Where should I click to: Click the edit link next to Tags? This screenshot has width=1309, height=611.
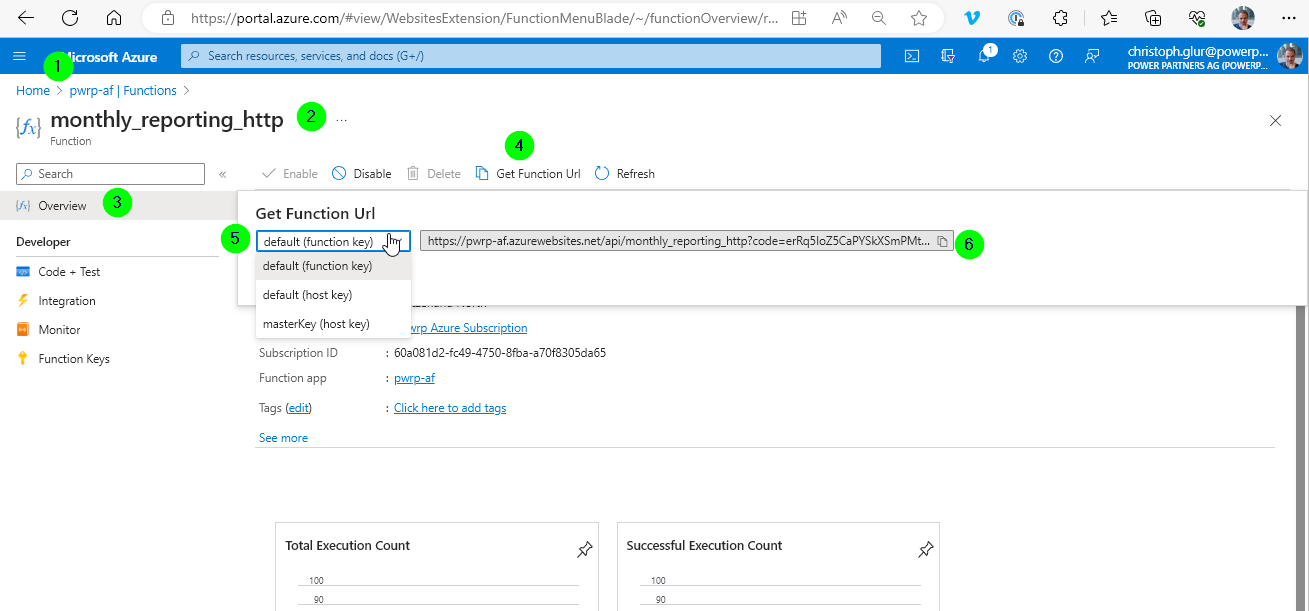(x=299, y=408)
